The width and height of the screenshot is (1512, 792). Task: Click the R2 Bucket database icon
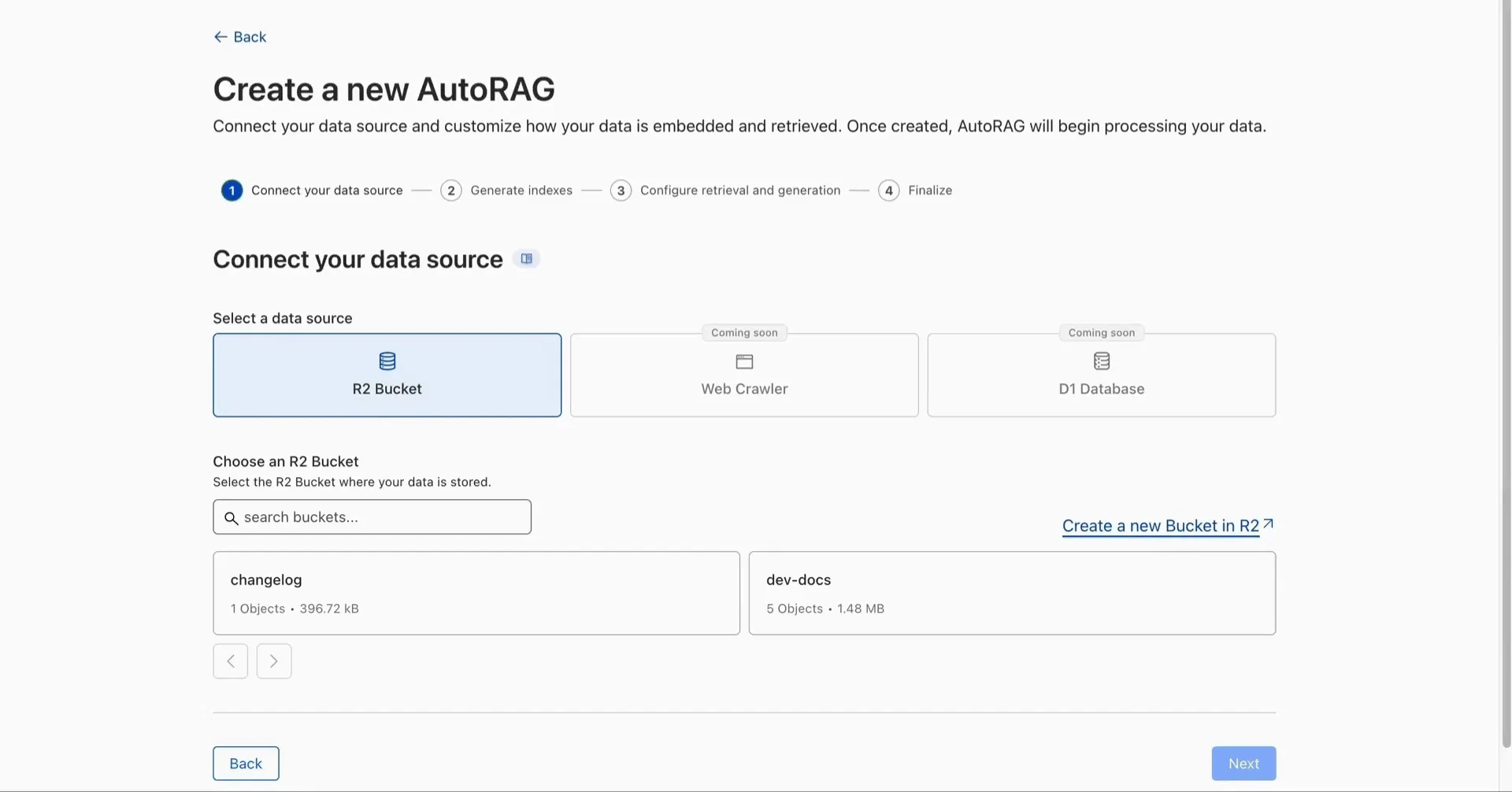(x=387, y=361)
